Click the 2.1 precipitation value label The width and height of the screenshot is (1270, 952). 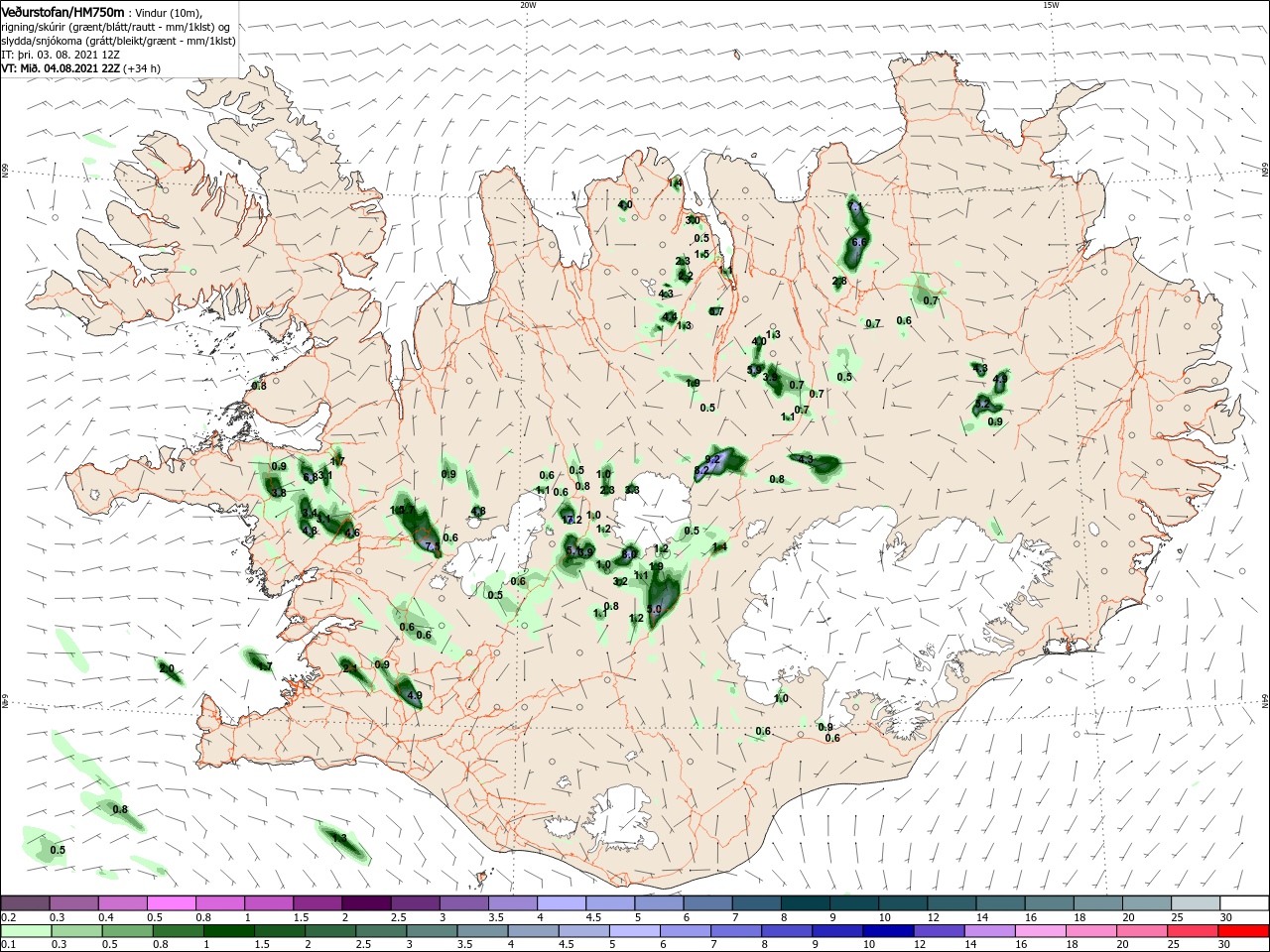(349, 669)
